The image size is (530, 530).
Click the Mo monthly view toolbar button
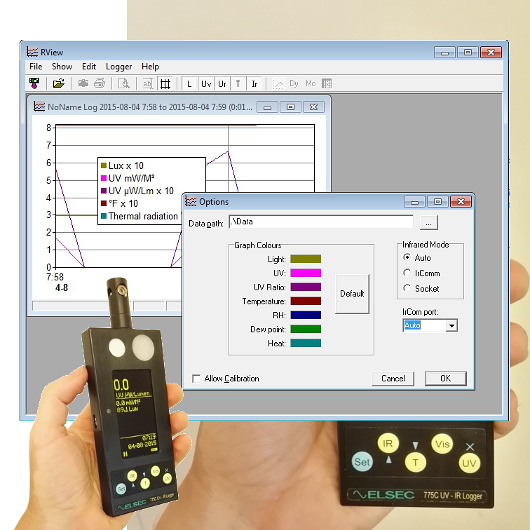click(310, 83)
